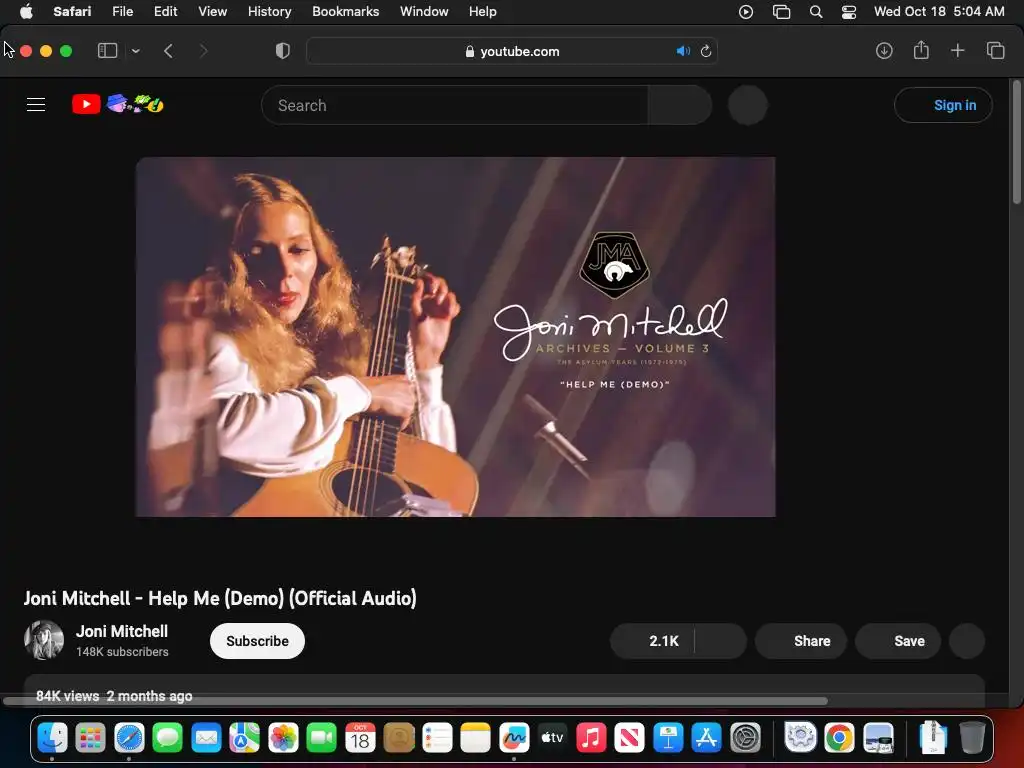Screen dimensions: 1024x768
Task: Open the History menu
Action: pos(269,12)
